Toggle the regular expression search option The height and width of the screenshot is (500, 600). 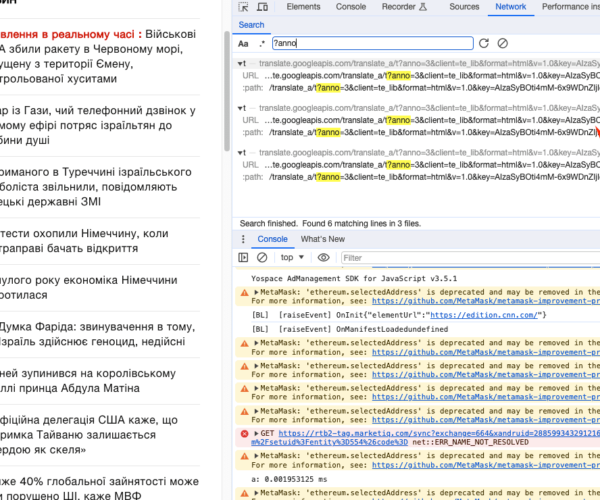pyautogui.click(x=262, y=44)
